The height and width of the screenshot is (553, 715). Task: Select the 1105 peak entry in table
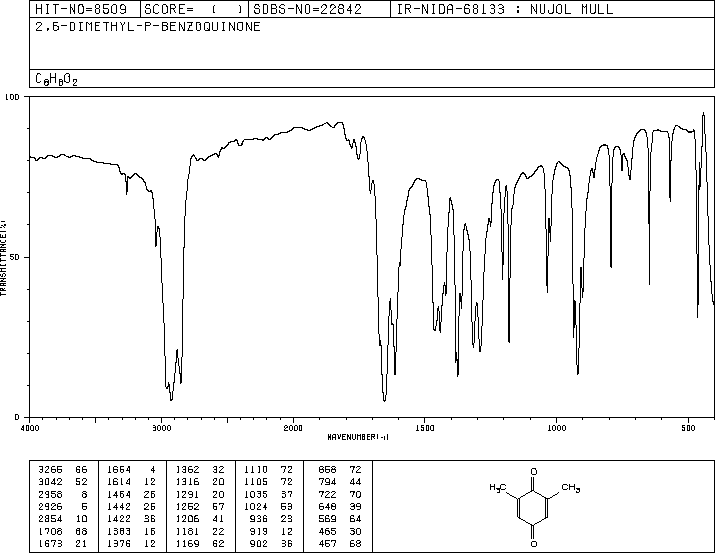pos(269,482)
